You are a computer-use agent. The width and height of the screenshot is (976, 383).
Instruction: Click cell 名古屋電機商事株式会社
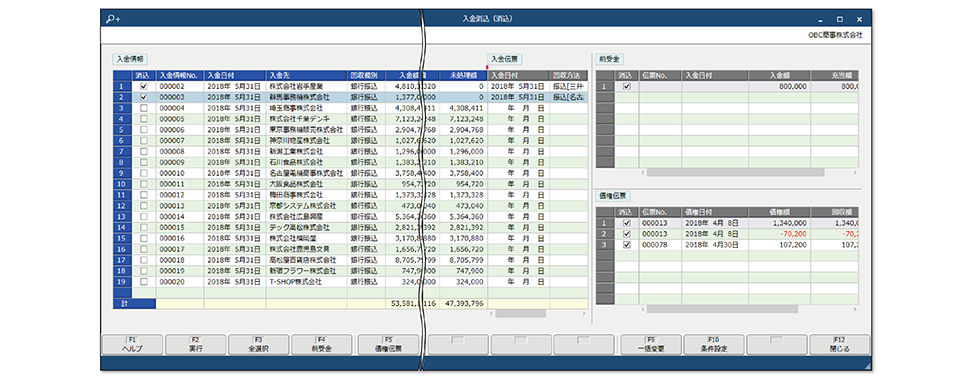(x=306, y=173)
